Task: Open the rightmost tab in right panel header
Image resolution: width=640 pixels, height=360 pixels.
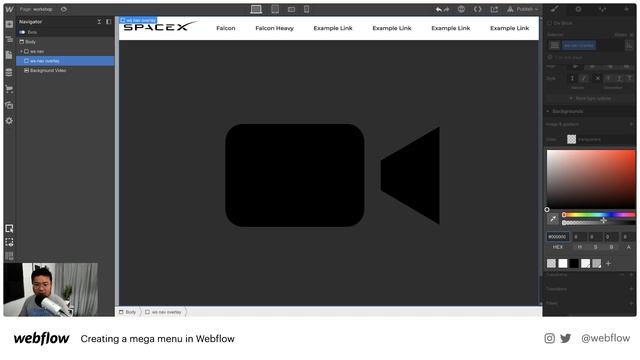Action: 626,9
